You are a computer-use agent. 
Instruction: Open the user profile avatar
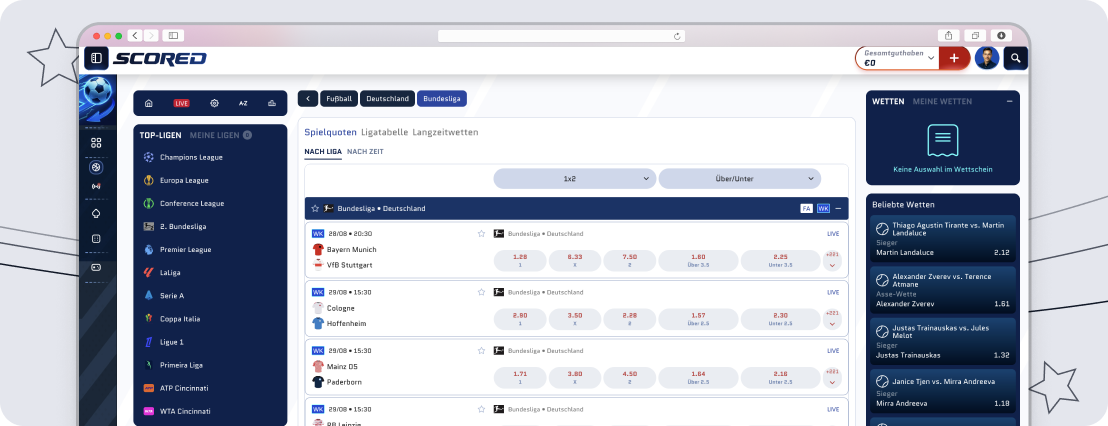pos(987,58)
